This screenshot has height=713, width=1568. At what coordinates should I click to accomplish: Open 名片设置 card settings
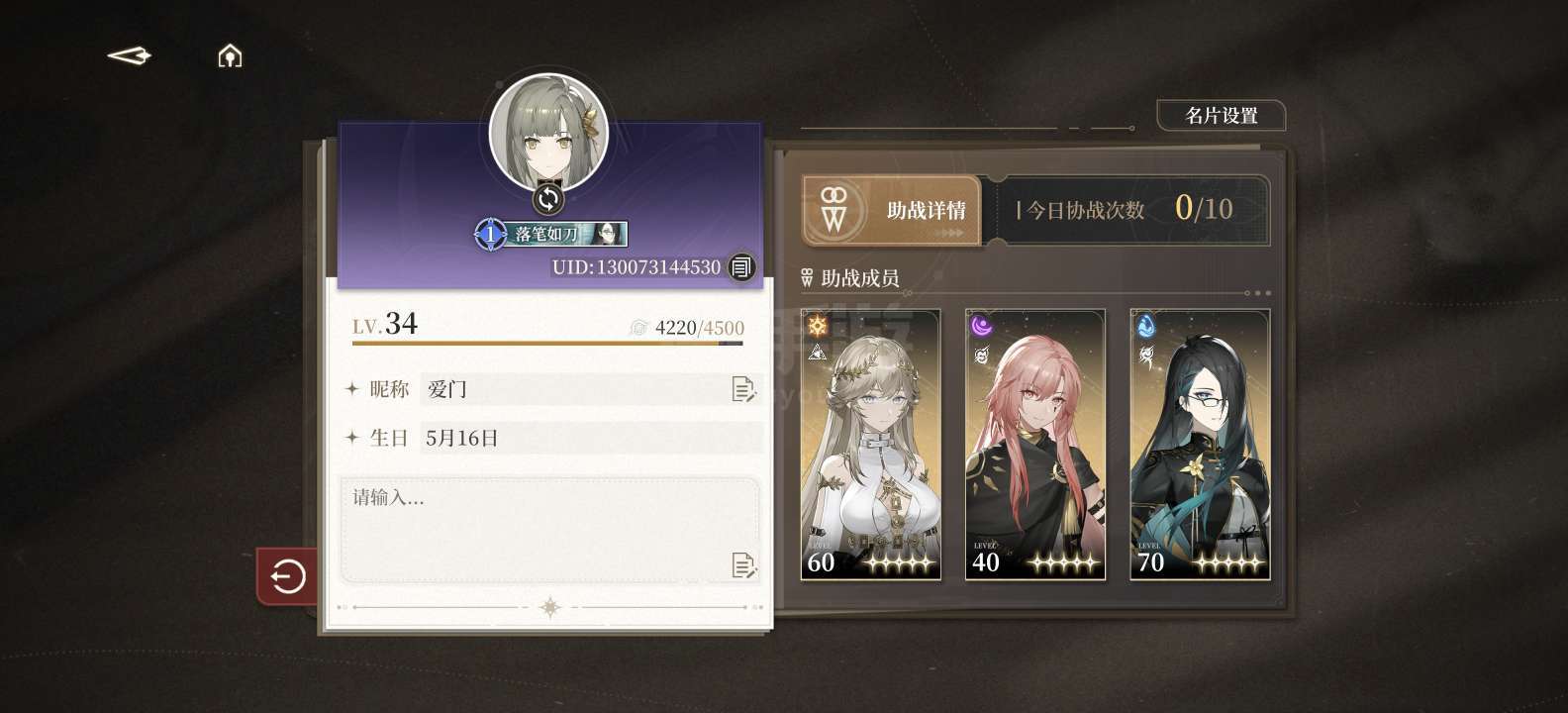tap(1222, 116)
